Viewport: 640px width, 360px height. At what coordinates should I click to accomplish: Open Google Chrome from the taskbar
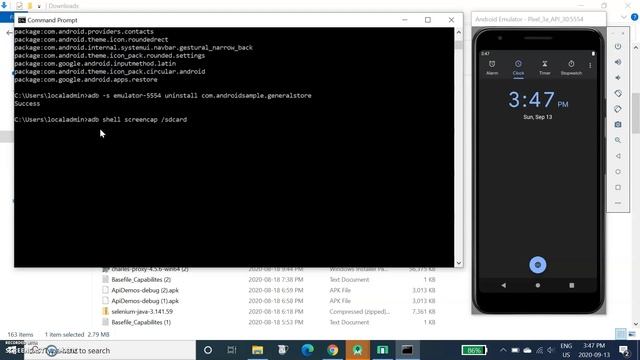333,350
